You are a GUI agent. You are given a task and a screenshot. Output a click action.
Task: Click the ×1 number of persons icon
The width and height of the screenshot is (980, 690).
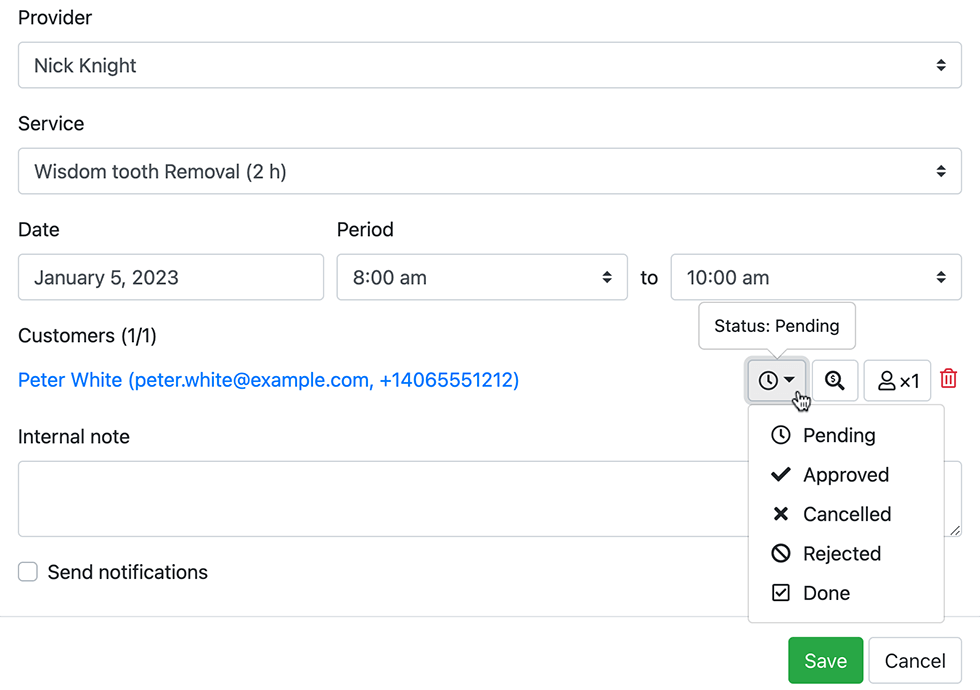[x=897, y=380]
